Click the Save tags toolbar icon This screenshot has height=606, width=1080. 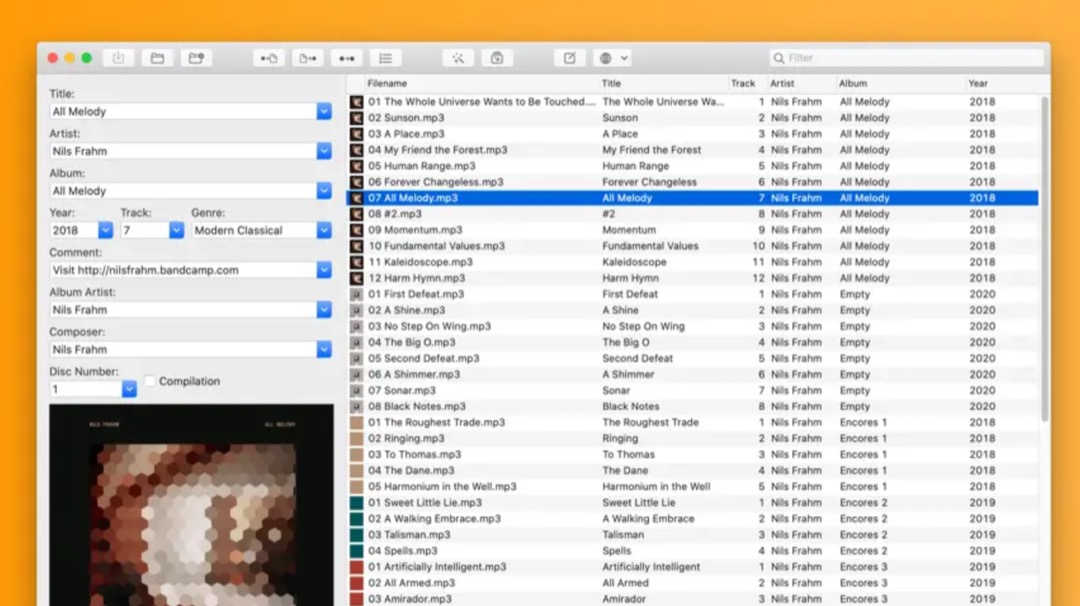point(118,58)
